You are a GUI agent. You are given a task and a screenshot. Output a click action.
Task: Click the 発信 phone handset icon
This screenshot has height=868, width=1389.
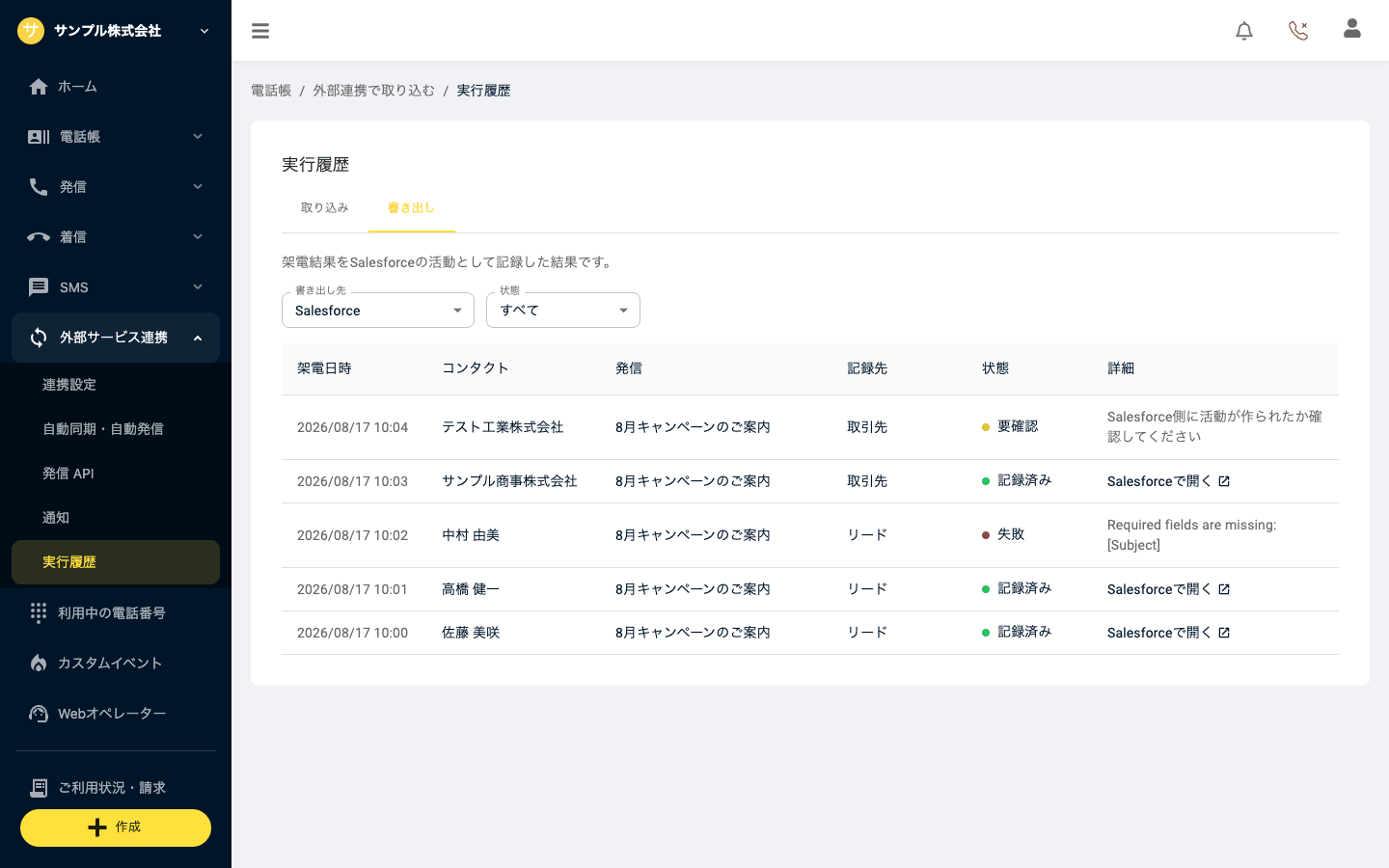[39, 187]
